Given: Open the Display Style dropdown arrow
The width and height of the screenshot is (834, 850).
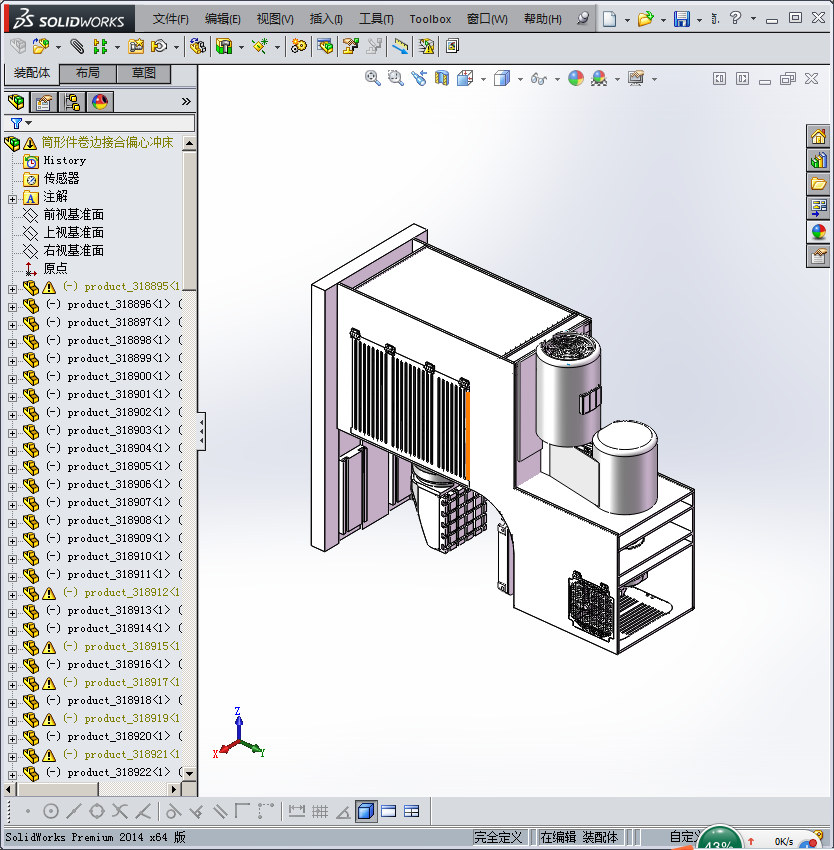Looking at the screenshot, I should point(520,80).
